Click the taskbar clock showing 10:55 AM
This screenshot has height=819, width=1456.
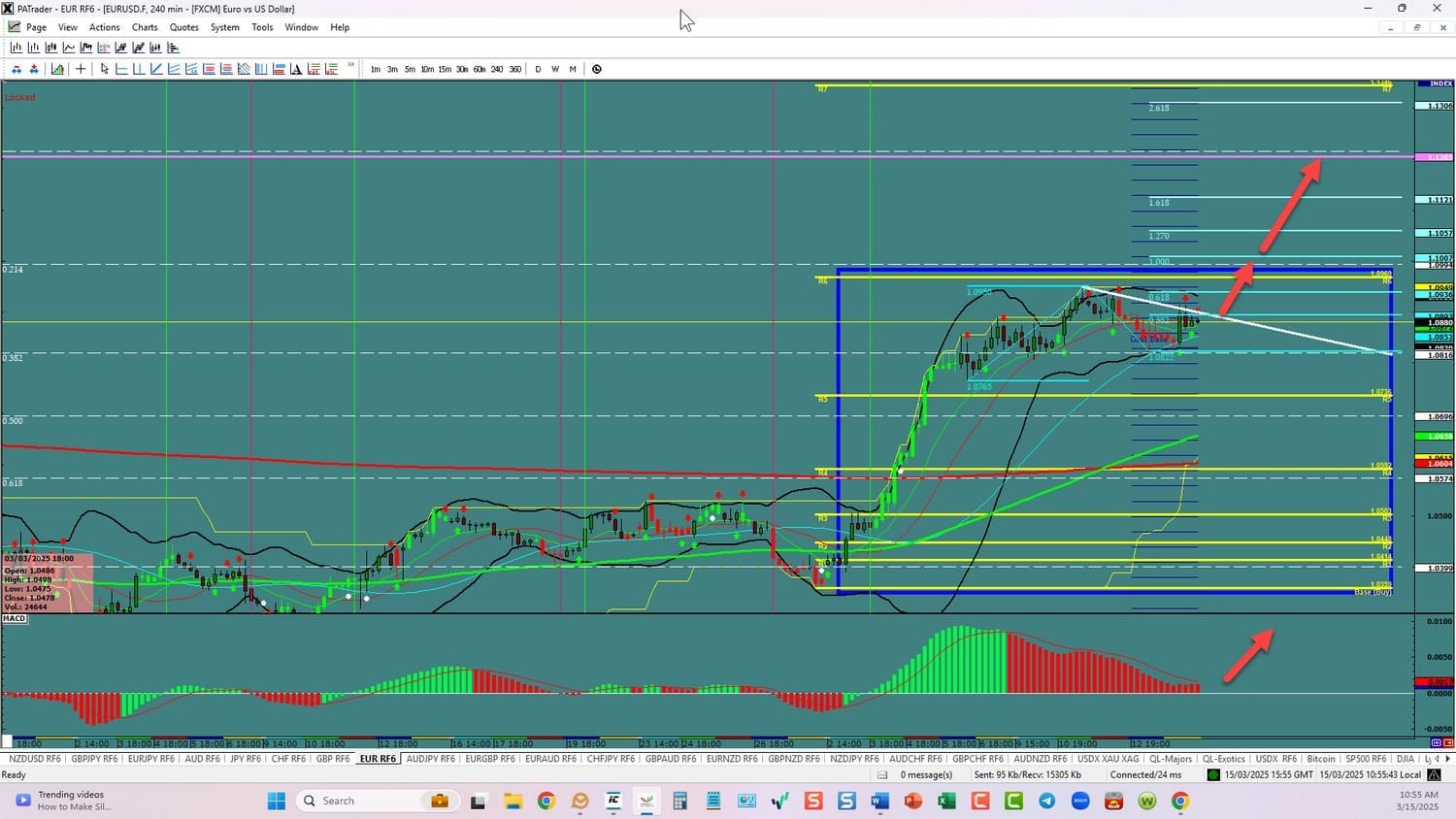[x=1418, y=801]
